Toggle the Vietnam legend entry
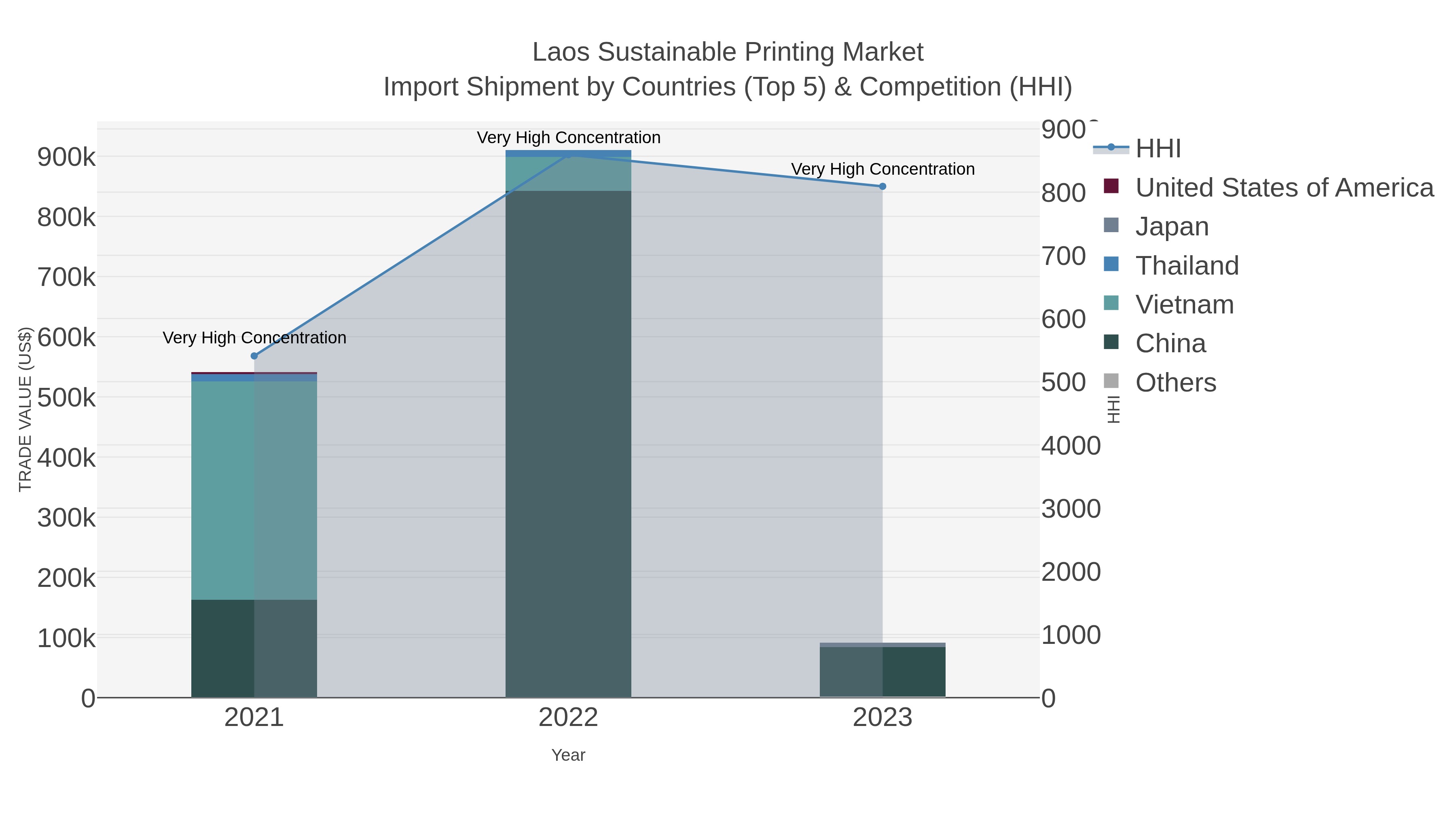1456x819 pixels. pyautogui.click(x=1168, y=304)
